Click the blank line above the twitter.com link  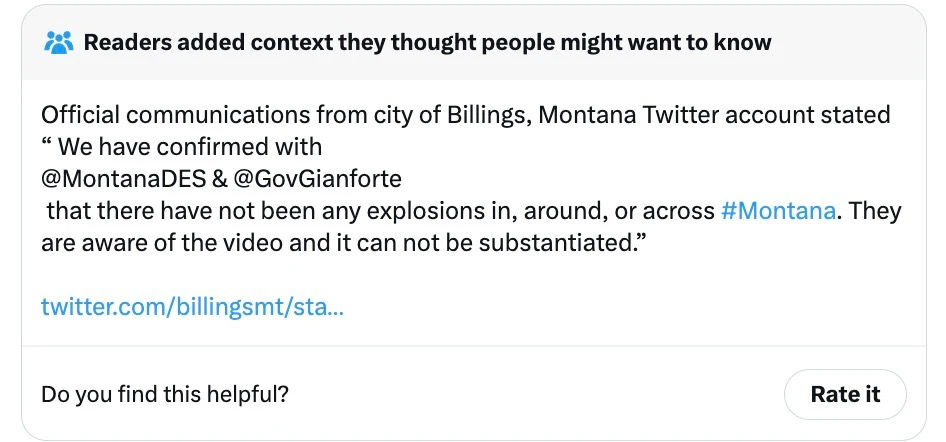[x=474, y=275]
